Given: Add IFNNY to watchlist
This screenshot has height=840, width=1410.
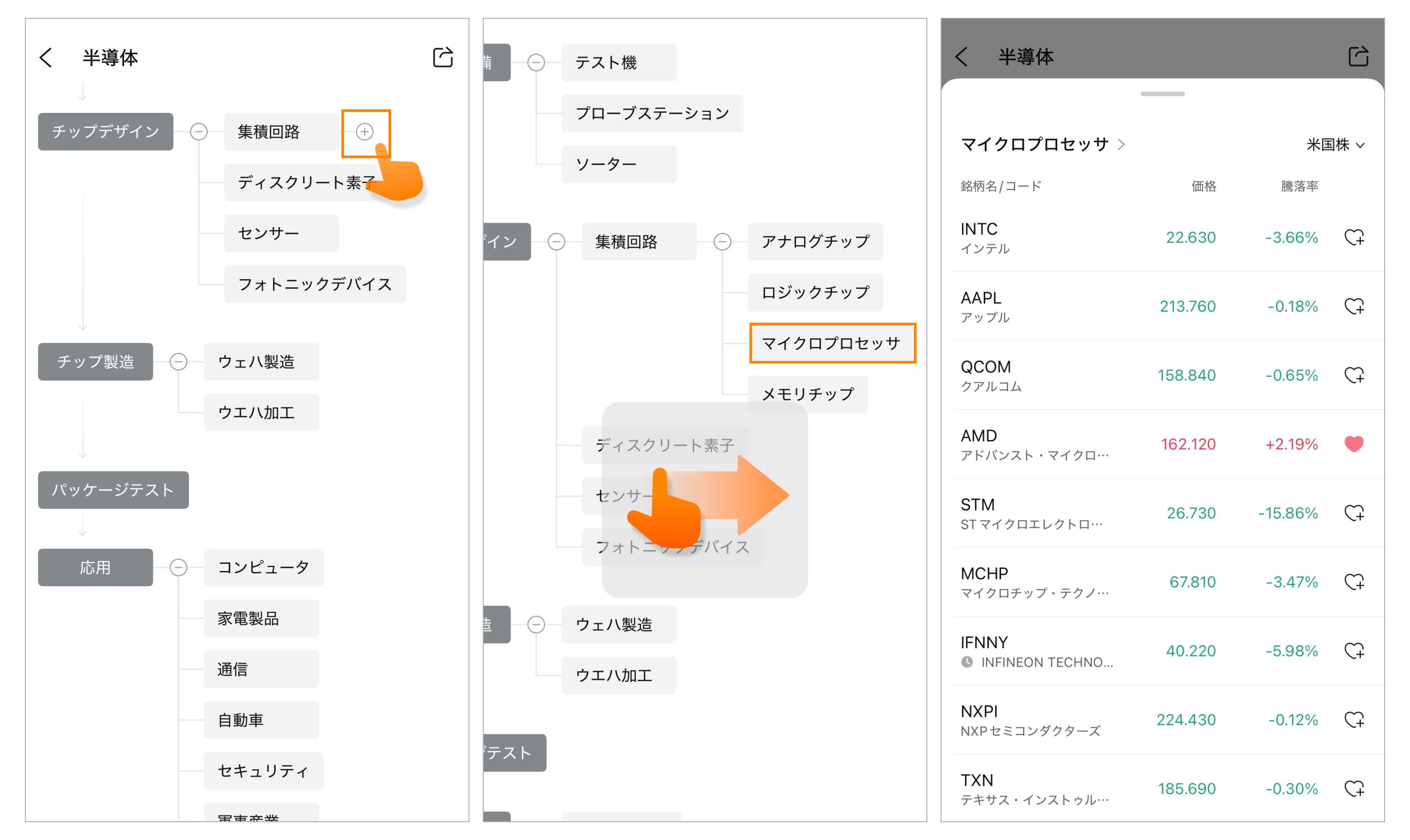Looking at the screenshot, I should (x=1354, y=651).
